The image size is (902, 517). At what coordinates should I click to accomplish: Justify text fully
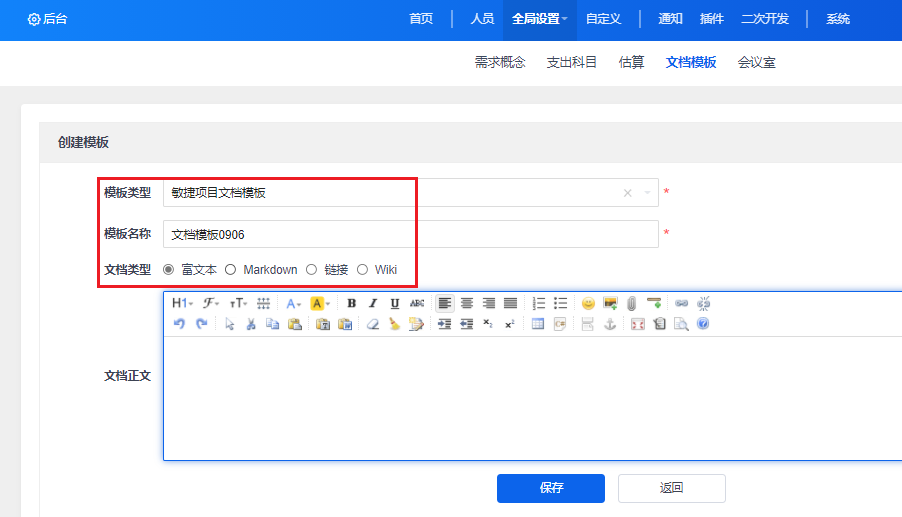point(510,303)
